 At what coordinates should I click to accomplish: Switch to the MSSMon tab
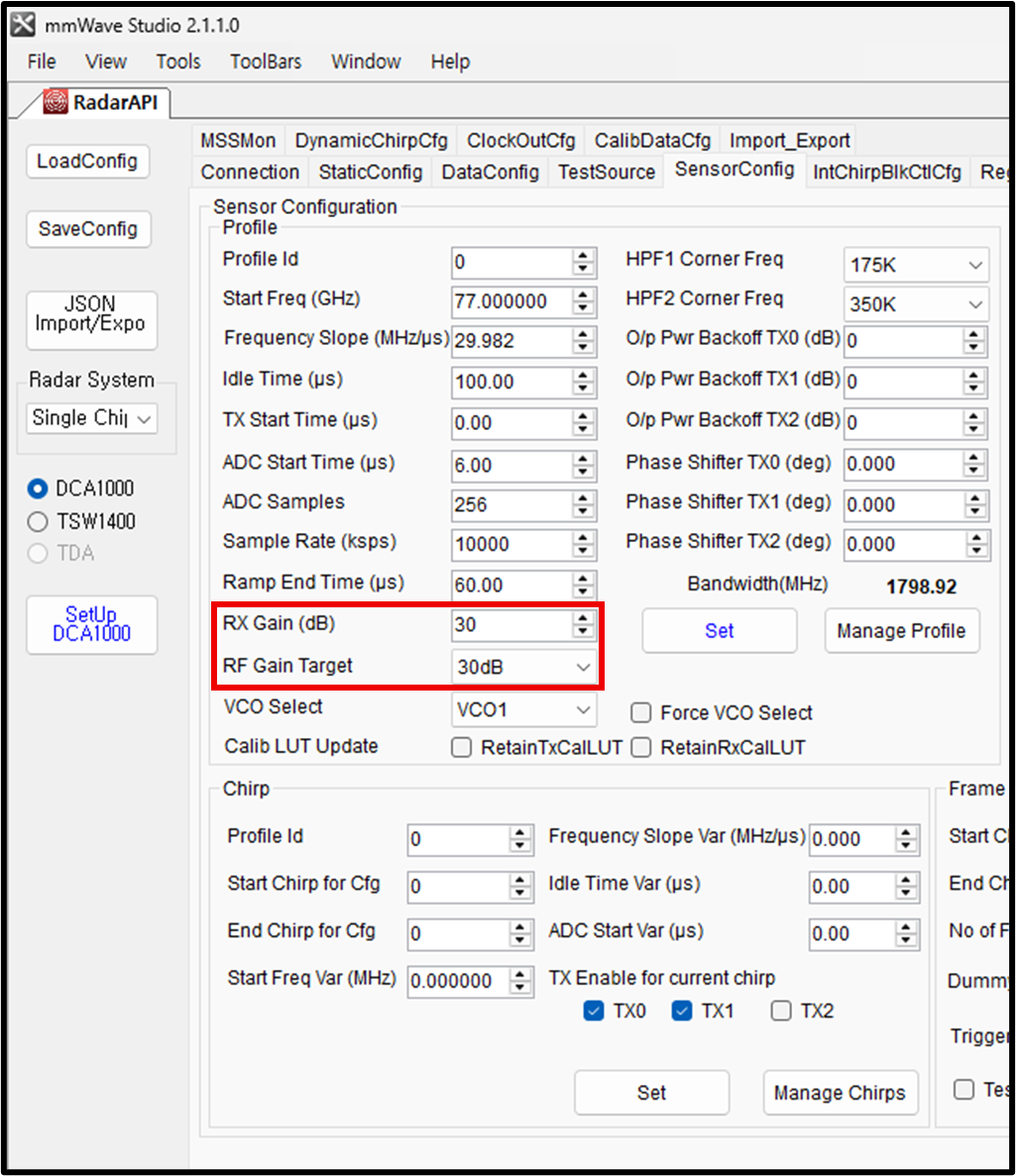(238, 141)
